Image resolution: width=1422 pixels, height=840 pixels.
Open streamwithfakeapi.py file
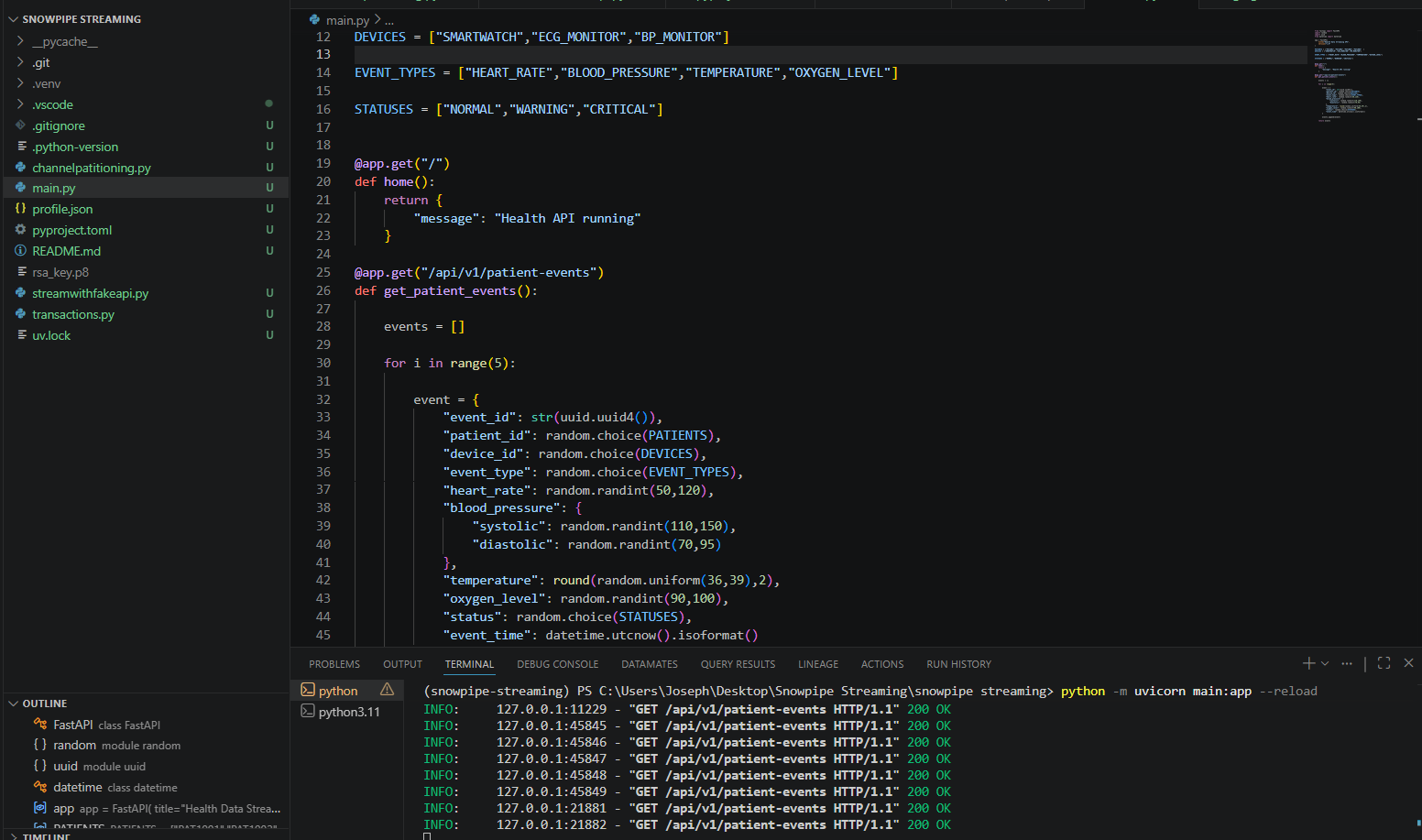91,293
